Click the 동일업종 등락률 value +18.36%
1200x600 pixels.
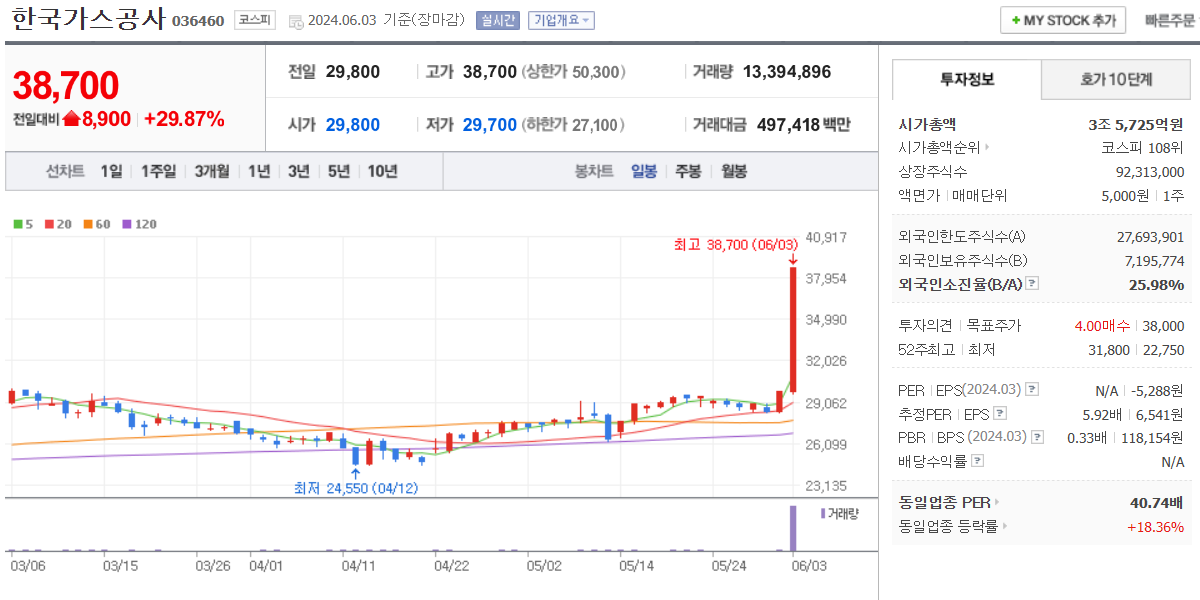(x=1156, y=526)
